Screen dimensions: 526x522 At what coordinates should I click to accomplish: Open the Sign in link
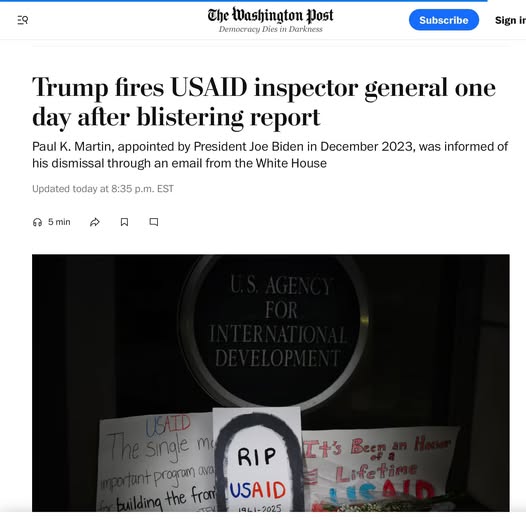coord(510,20)
